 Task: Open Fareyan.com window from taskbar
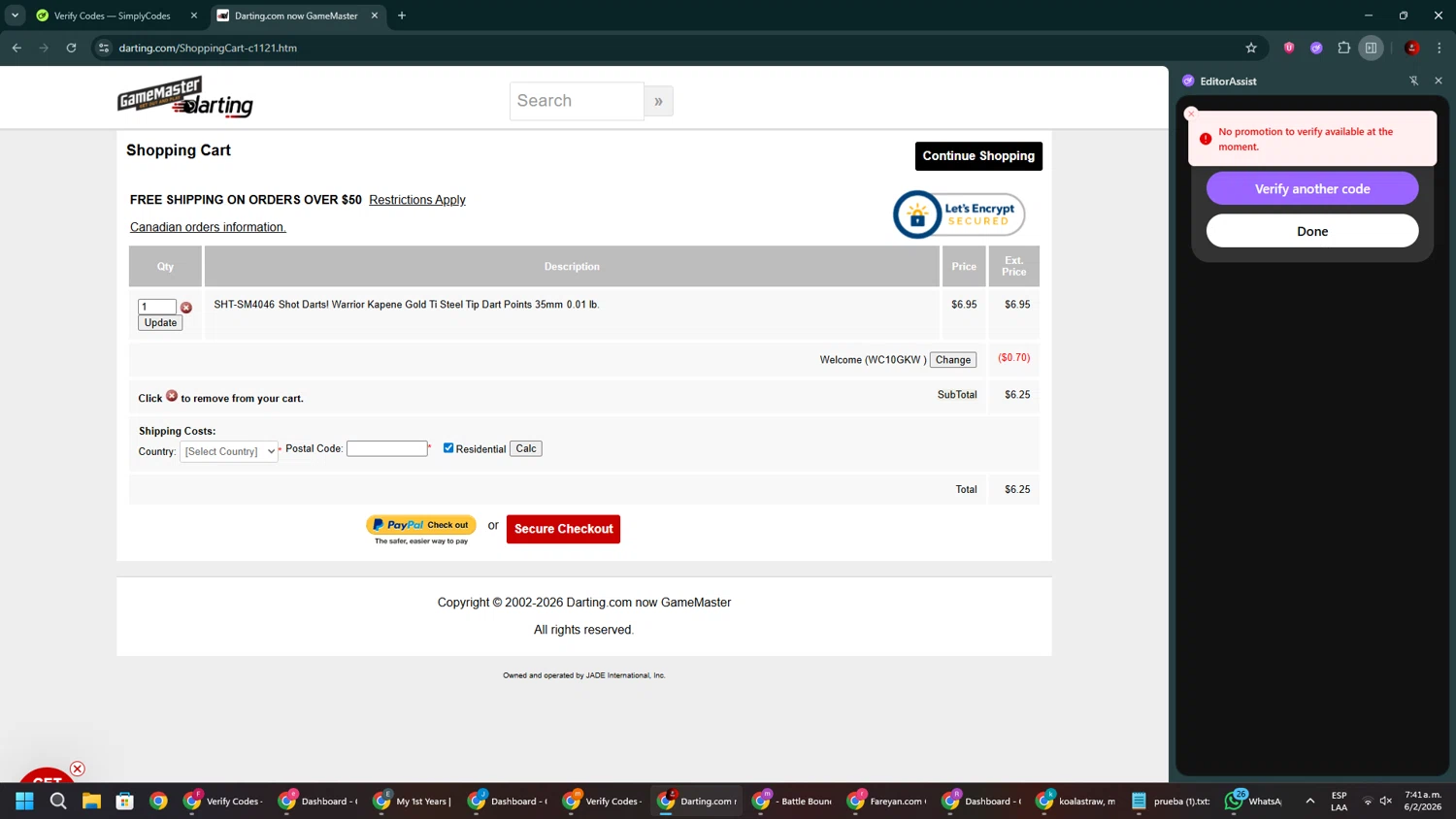[887, 801]
